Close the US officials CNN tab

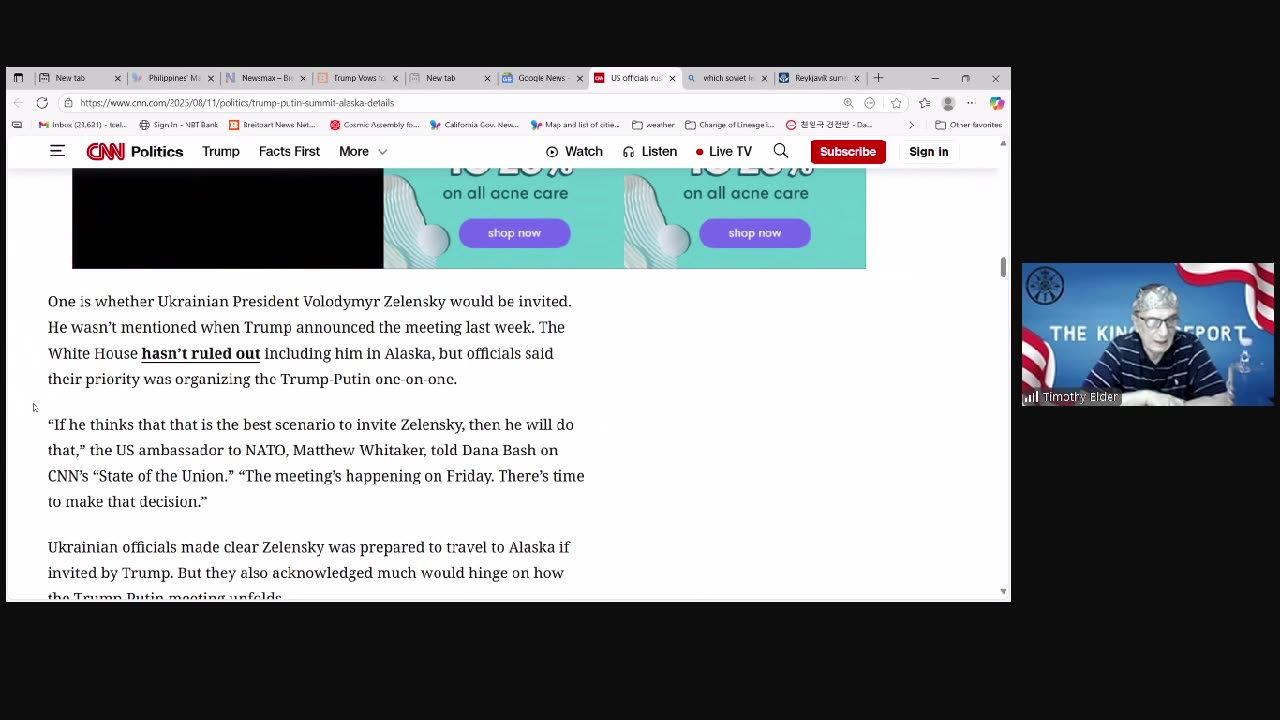tap(672, 78)
